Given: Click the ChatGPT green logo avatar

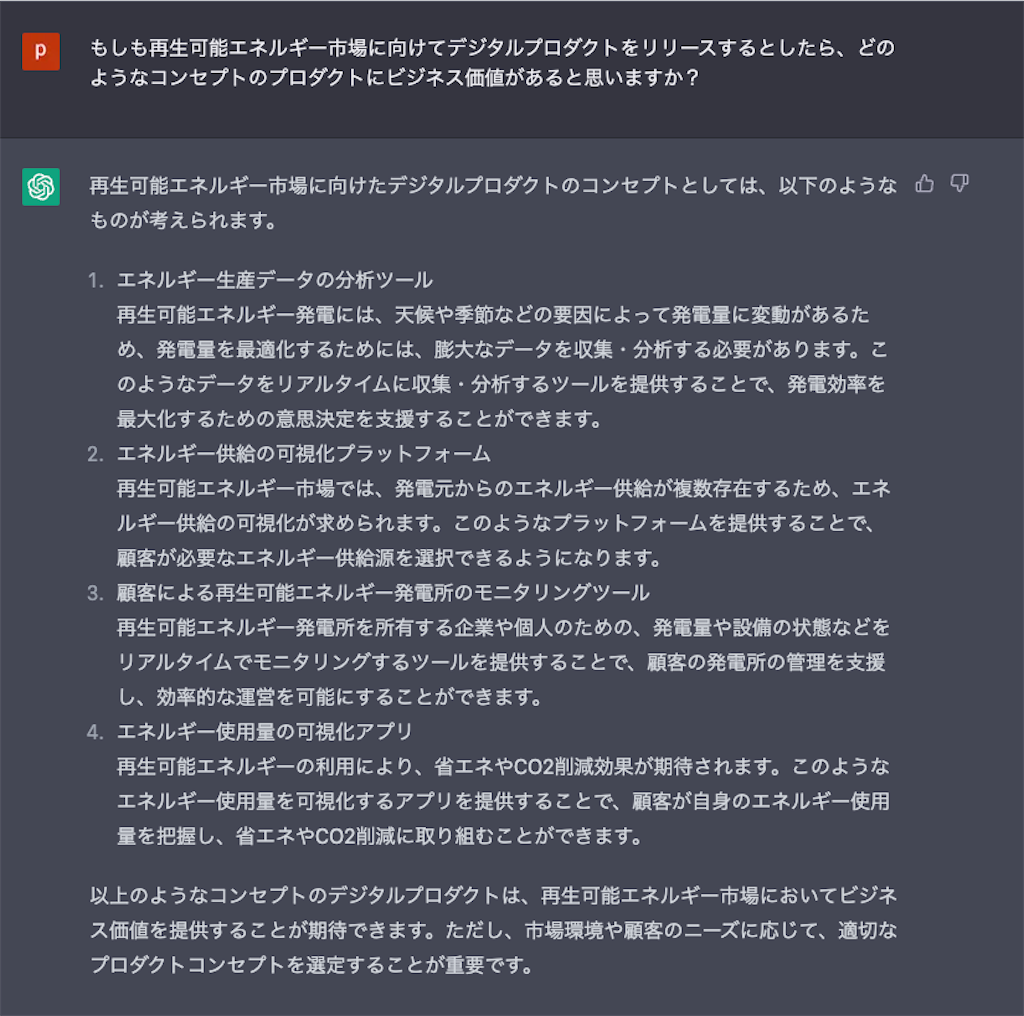Looking at the screenshot, I should (41, 187).
